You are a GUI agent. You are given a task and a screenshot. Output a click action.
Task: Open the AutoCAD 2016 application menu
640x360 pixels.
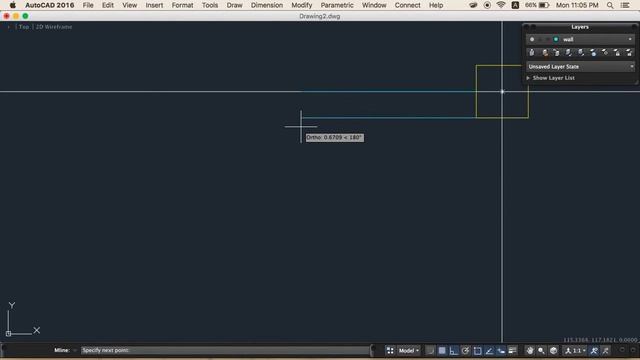pos(49,5)
